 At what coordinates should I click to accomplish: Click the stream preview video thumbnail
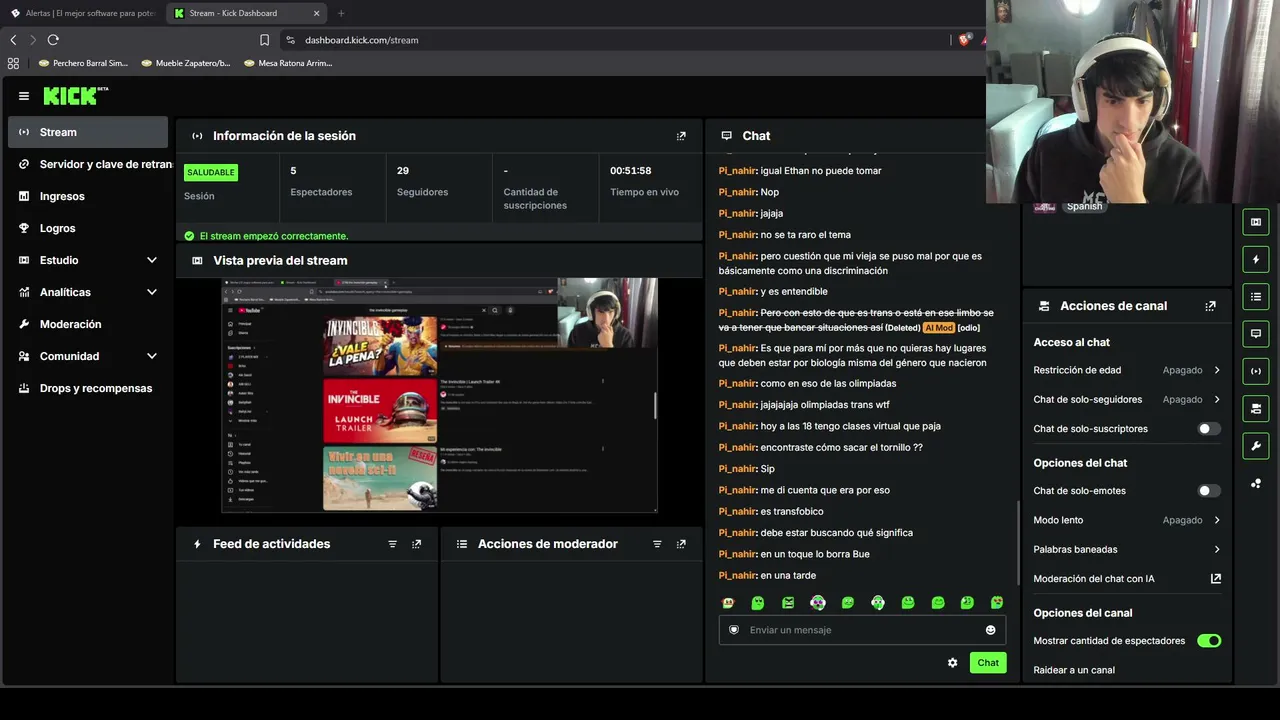point(439,395)
